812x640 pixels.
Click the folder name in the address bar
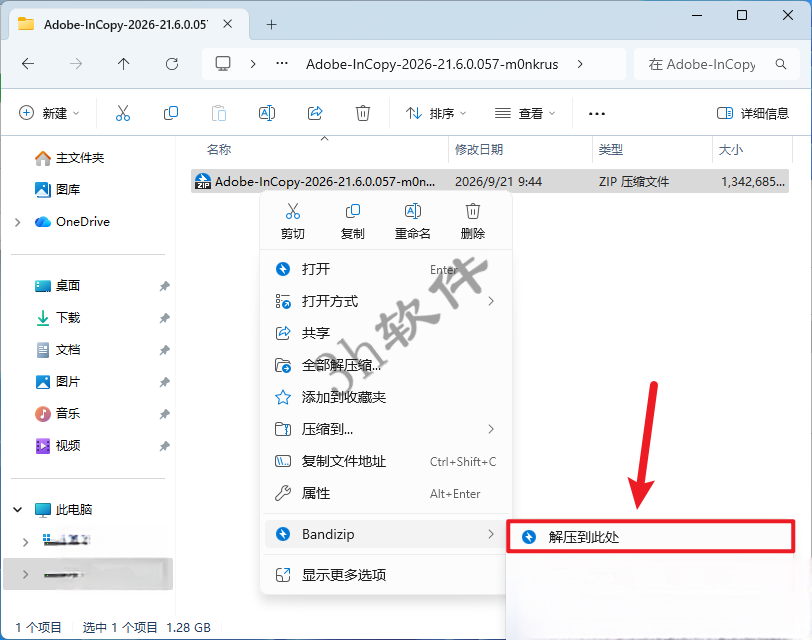point(432,64)
